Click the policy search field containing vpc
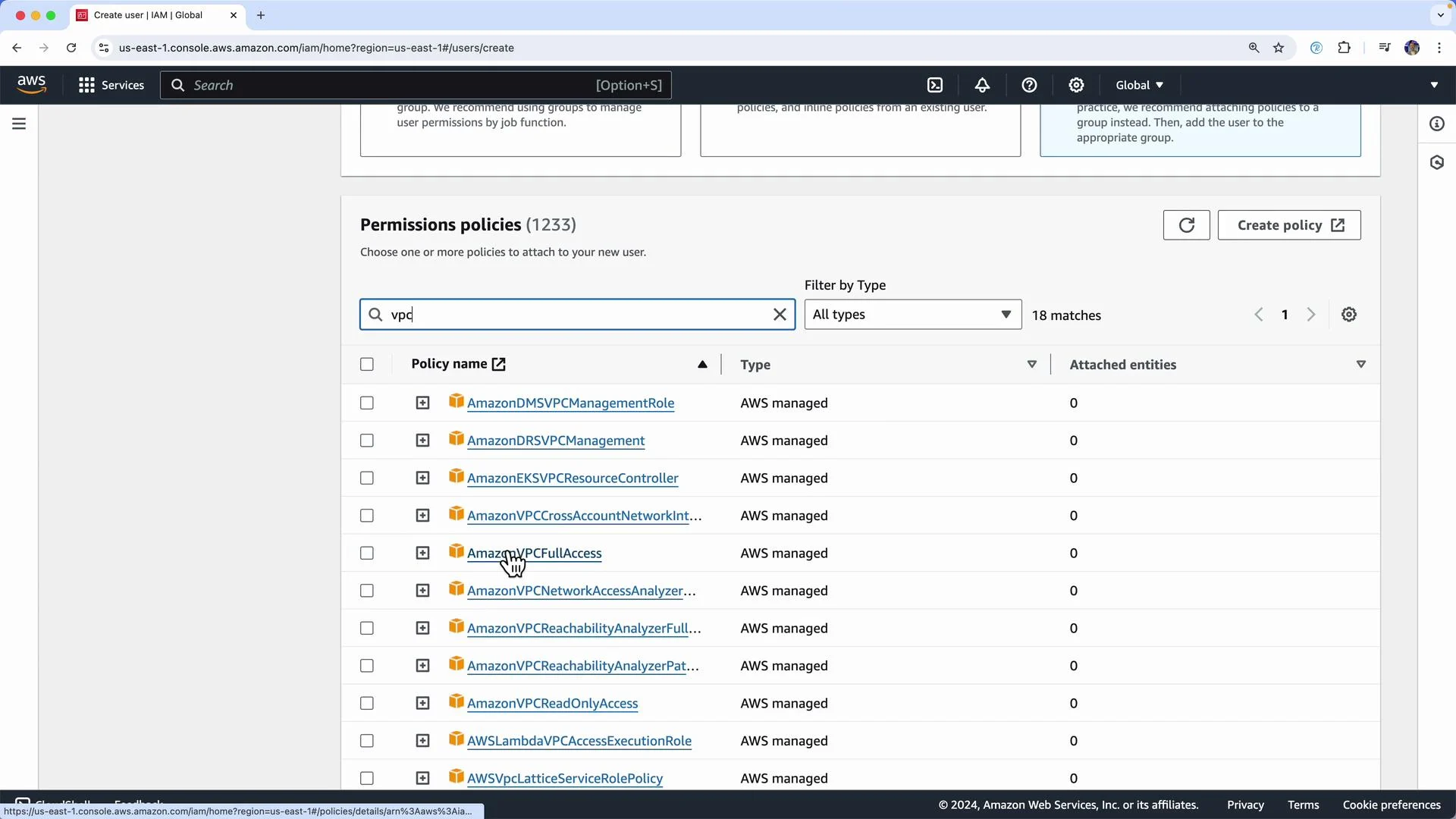Screen dimensions: 1456x819 click(577, 315)
